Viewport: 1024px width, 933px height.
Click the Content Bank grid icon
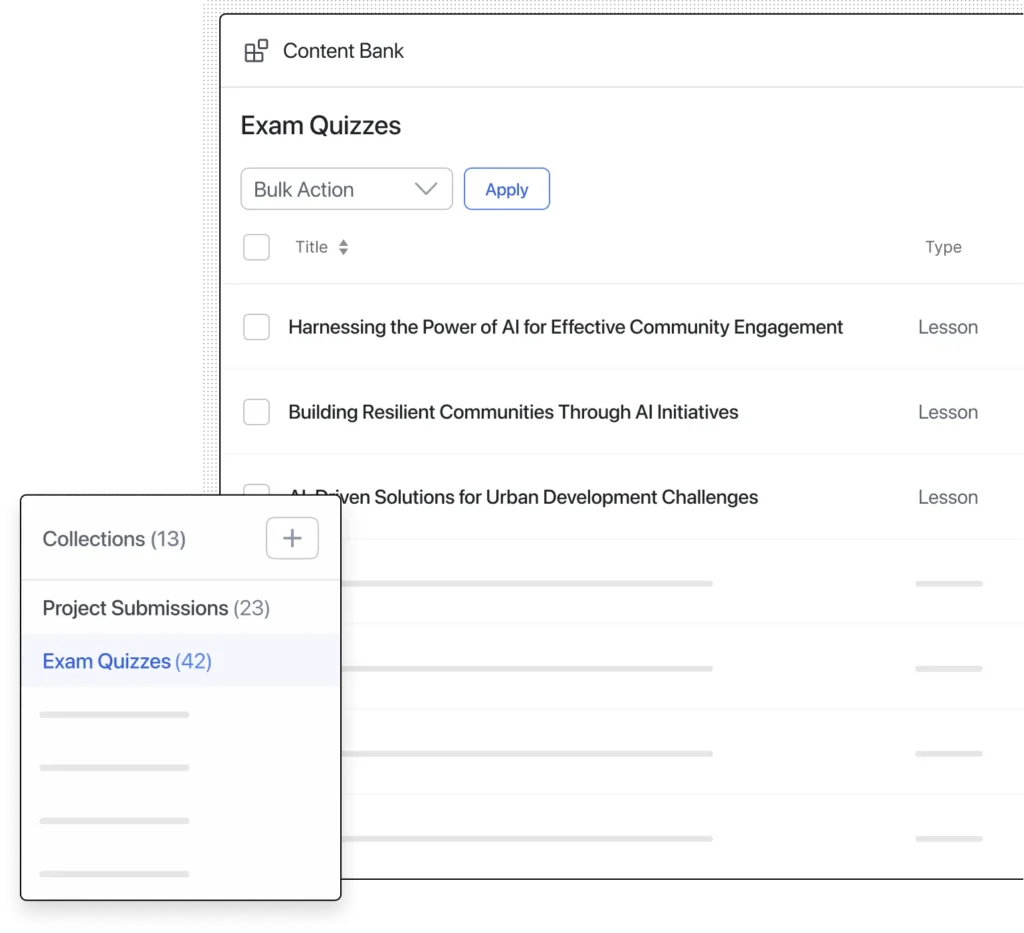(256, 51)
